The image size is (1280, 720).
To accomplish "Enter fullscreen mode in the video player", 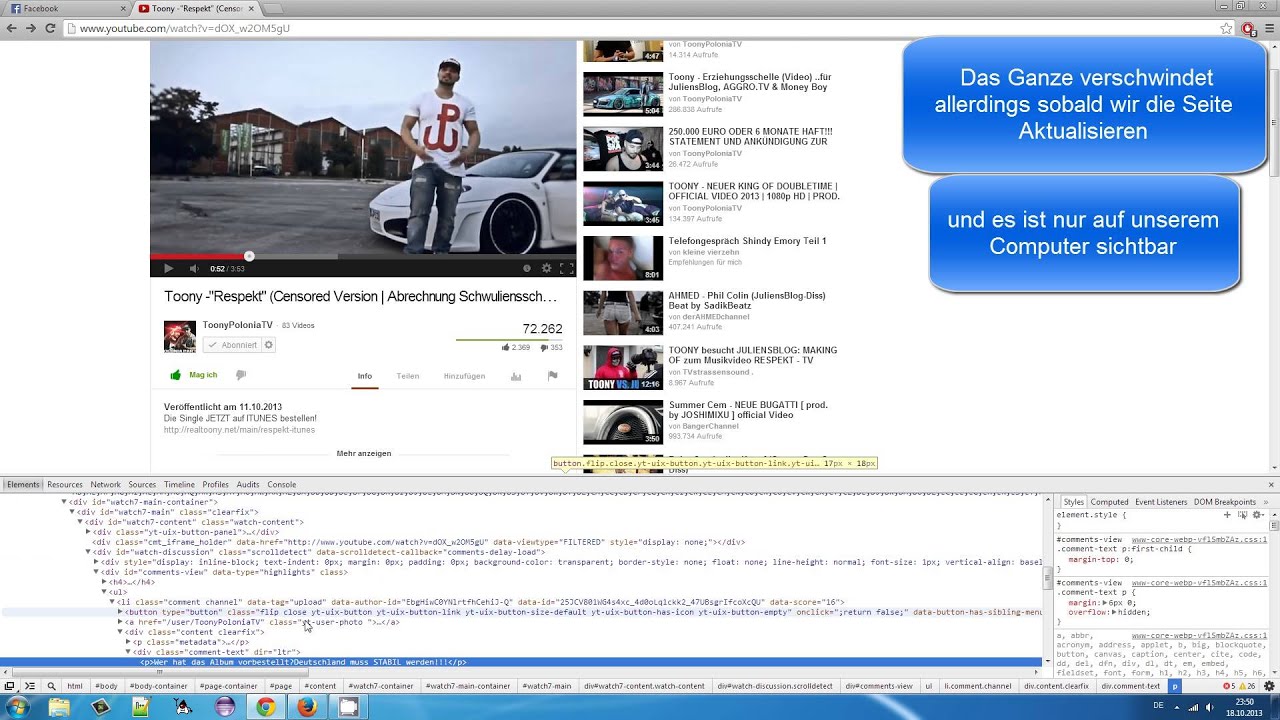I will (x=566, y=268).
